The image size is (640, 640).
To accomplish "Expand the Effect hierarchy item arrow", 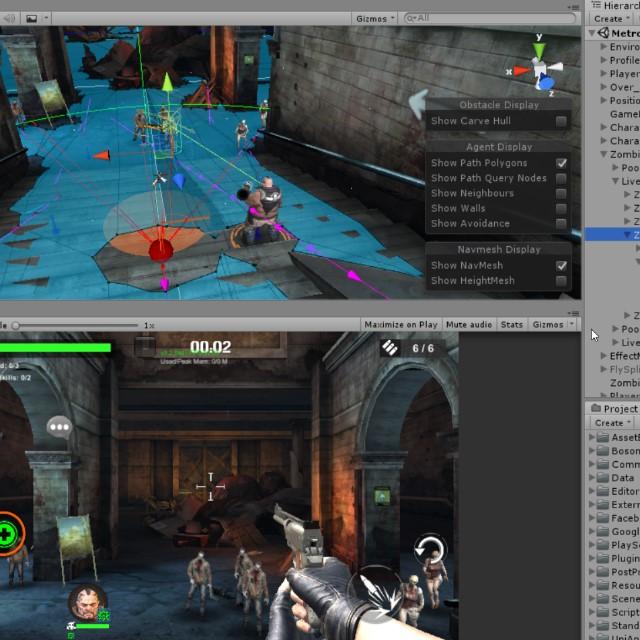I will pos(604,356).
